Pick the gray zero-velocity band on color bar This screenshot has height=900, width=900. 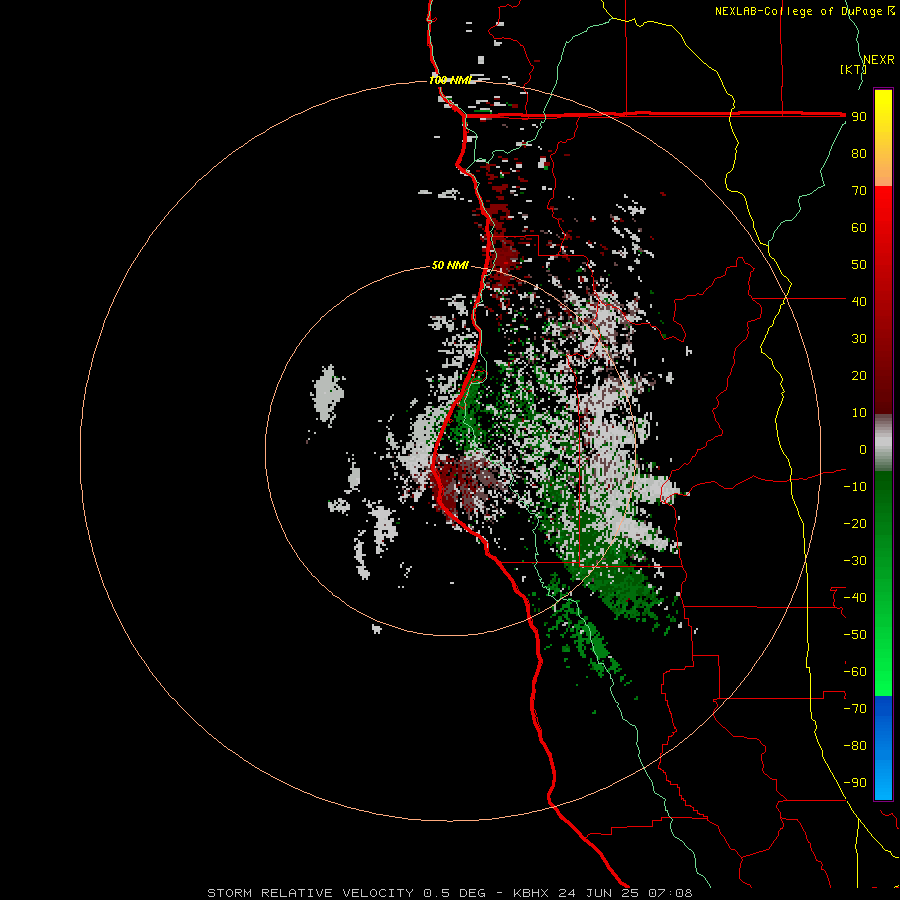point(883,443)
